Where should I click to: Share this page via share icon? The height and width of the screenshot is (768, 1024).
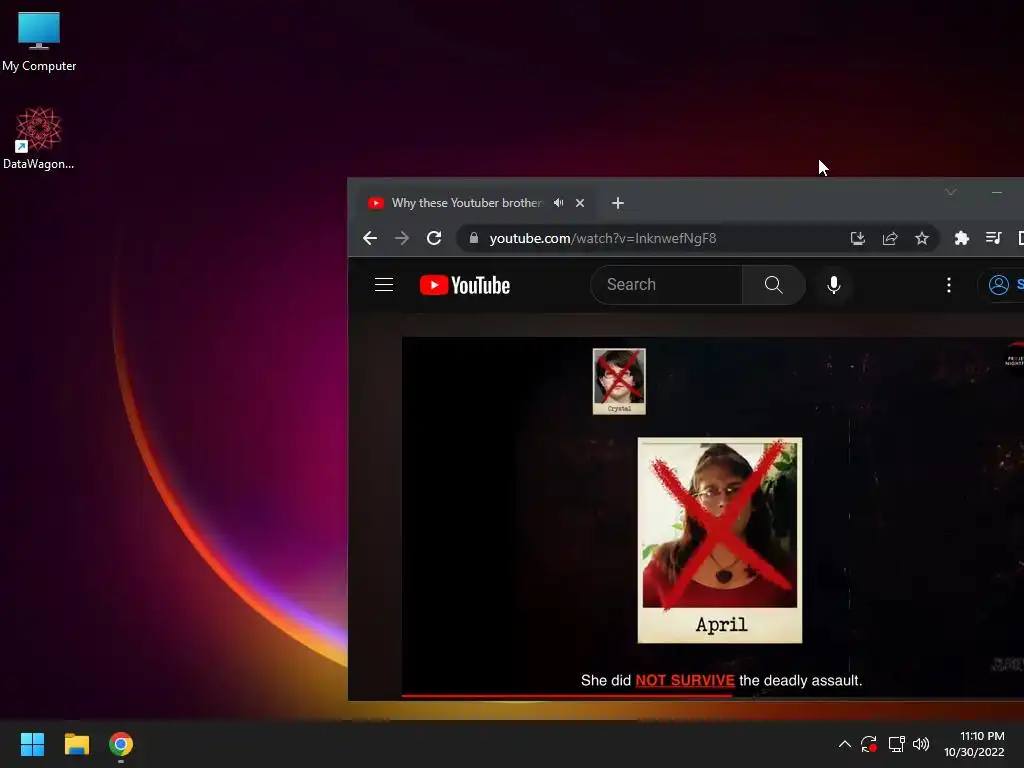pyautogui.click(x=889, y=238)
